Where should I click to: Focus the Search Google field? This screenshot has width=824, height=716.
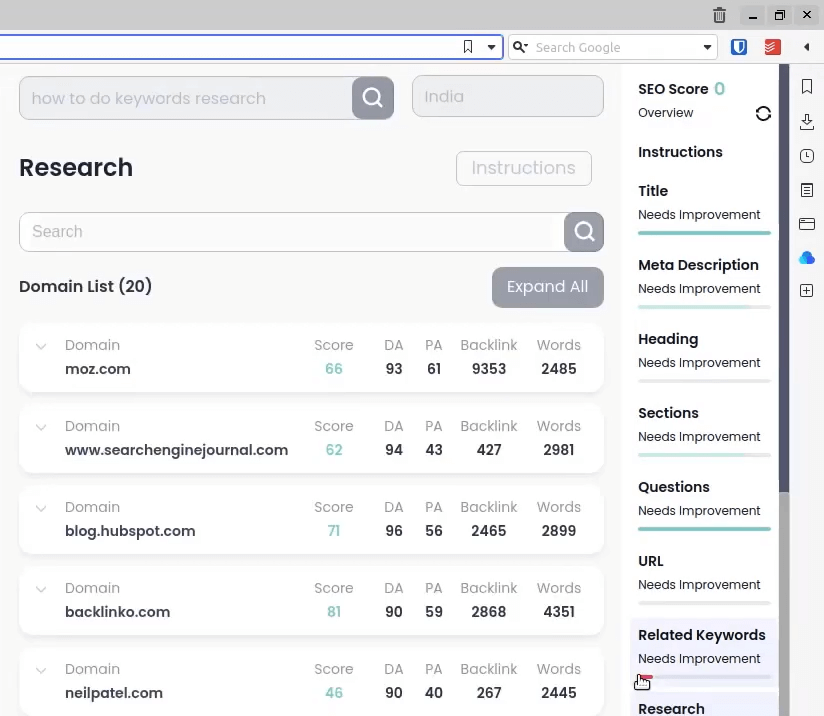coord(615,47)
